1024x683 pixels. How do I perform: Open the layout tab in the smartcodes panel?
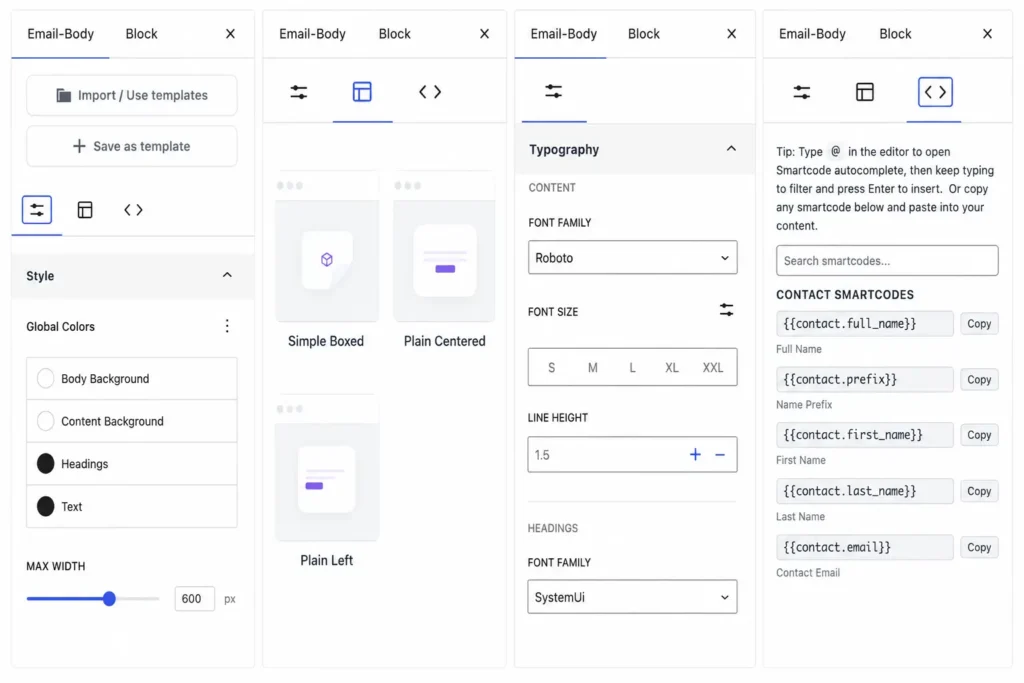865,92
